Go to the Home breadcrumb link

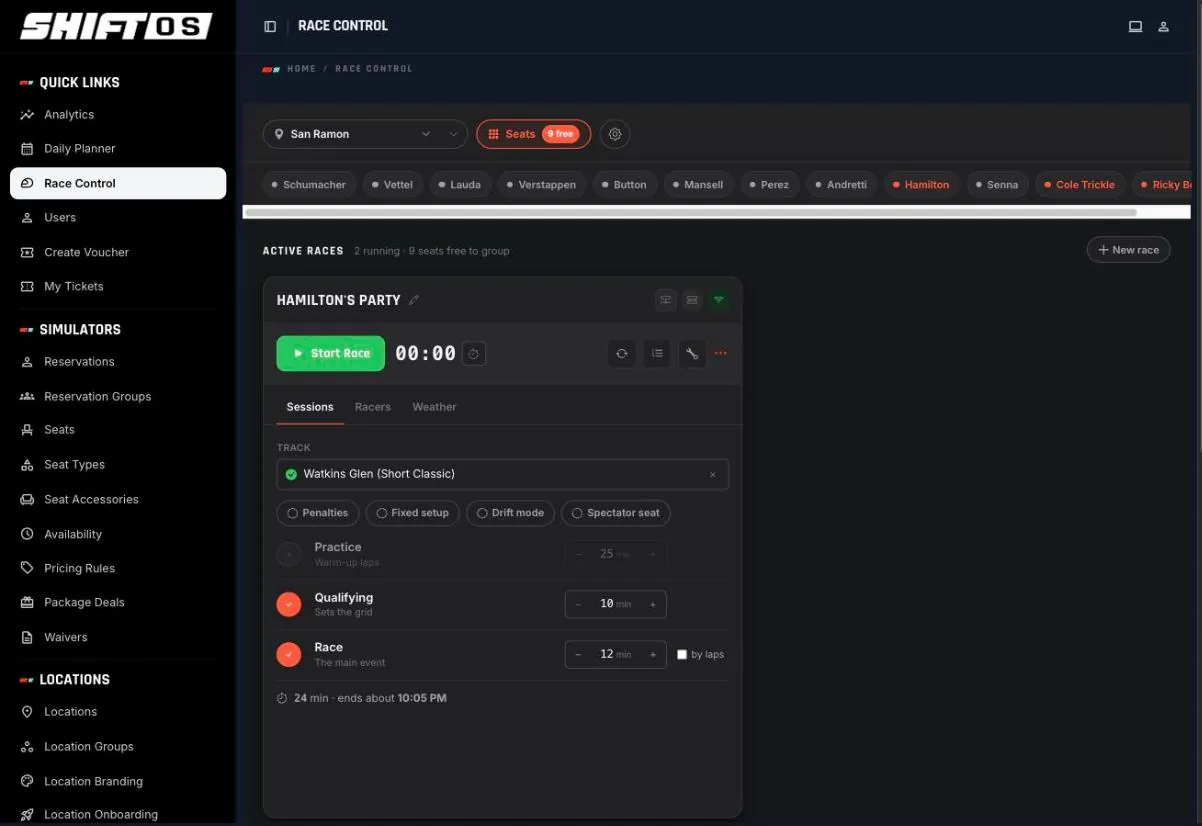pos(302,69)
